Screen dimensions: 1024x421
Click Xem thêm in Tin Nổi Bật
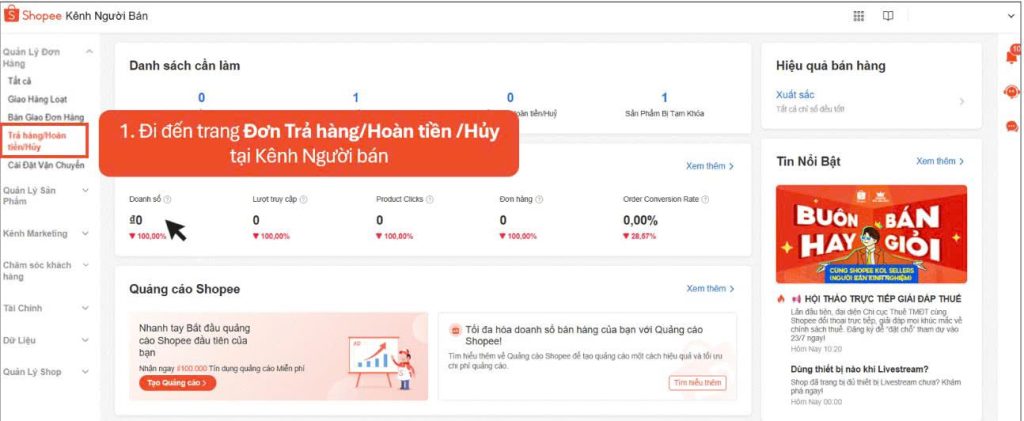coord(940,161)
